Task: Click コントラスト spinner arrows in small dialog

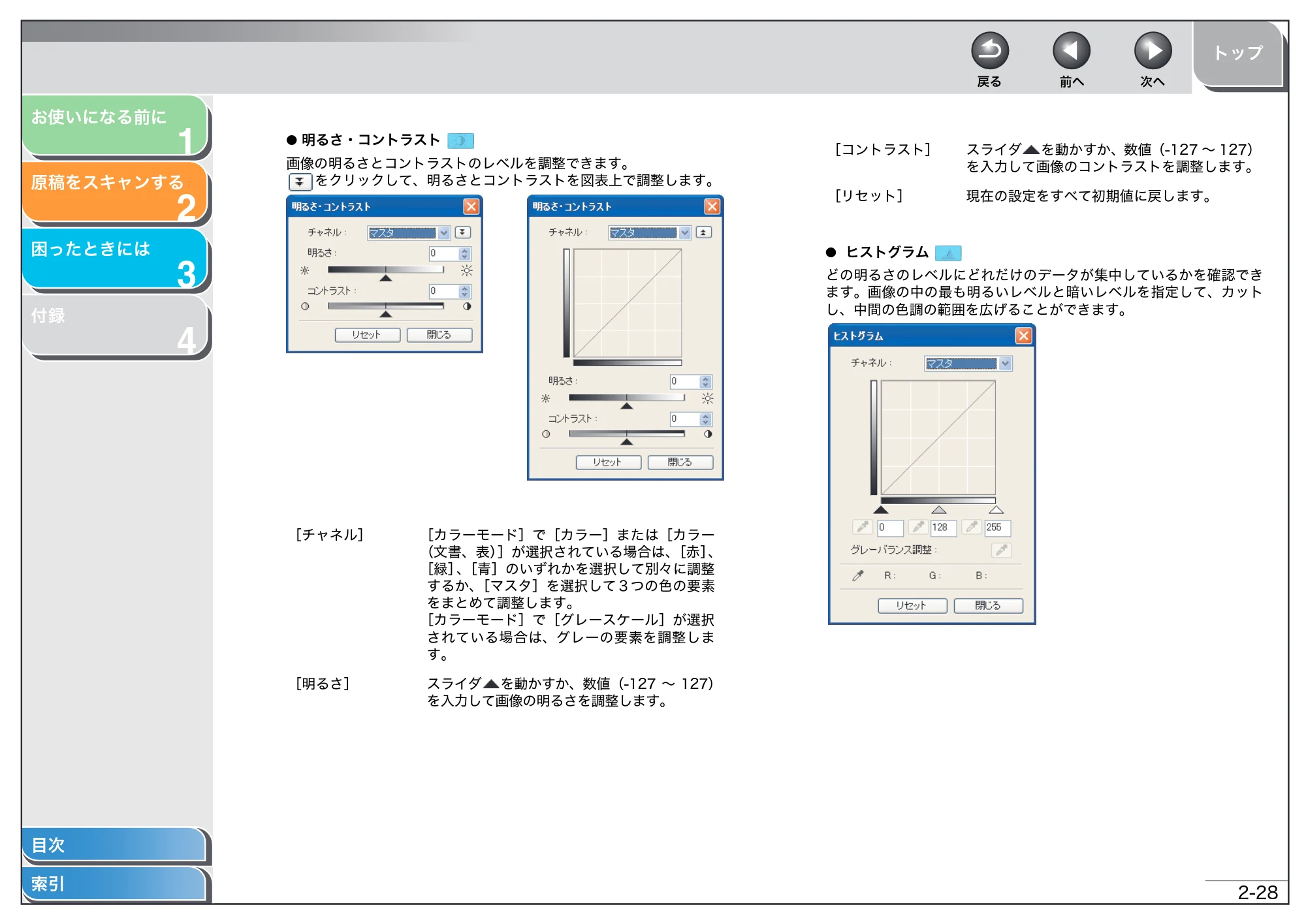Action: click(x=465, y=291)
